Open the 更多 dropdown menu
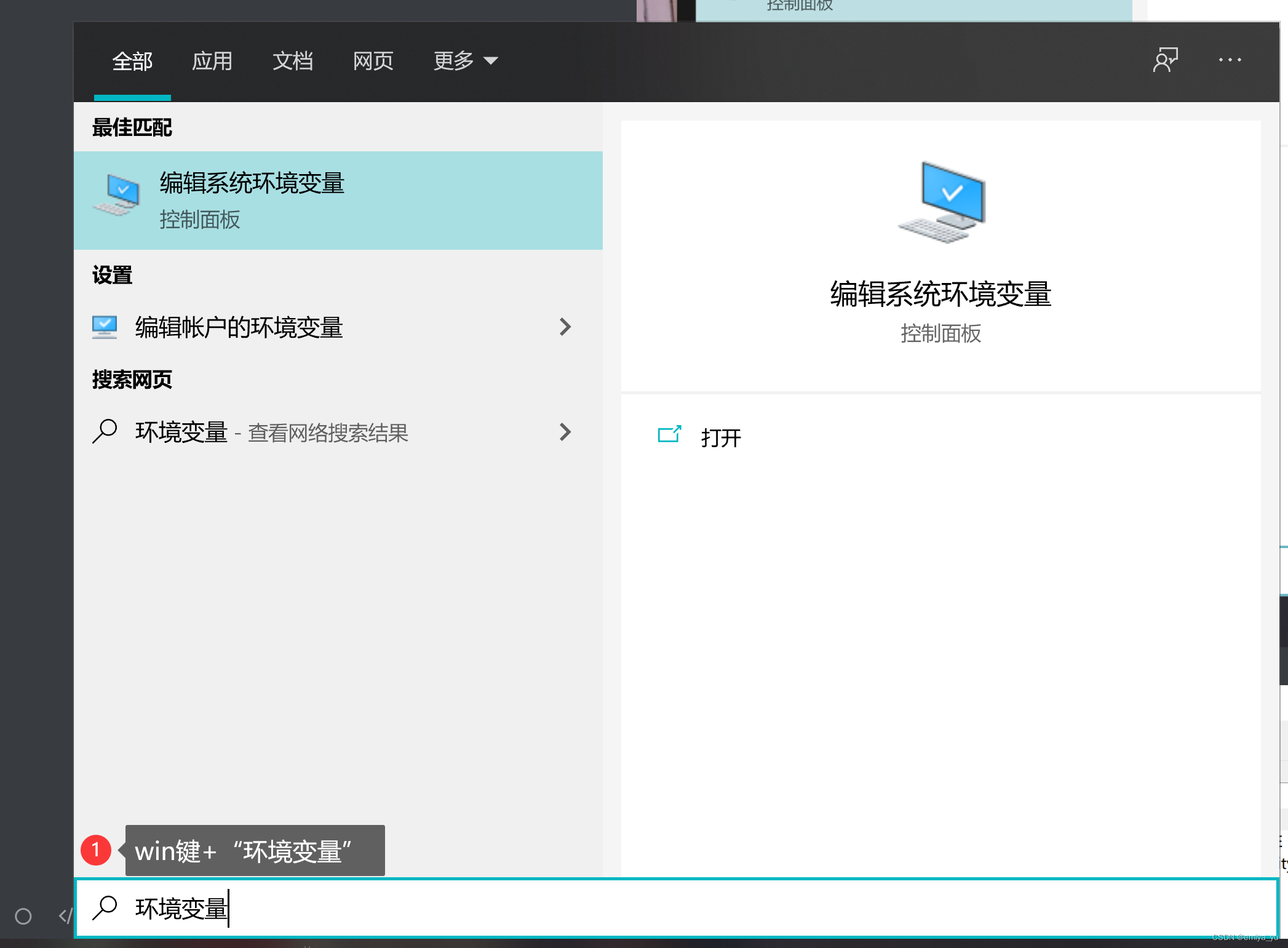The height and width of the screenshot is (948, 1288). [x=464, y=61]
